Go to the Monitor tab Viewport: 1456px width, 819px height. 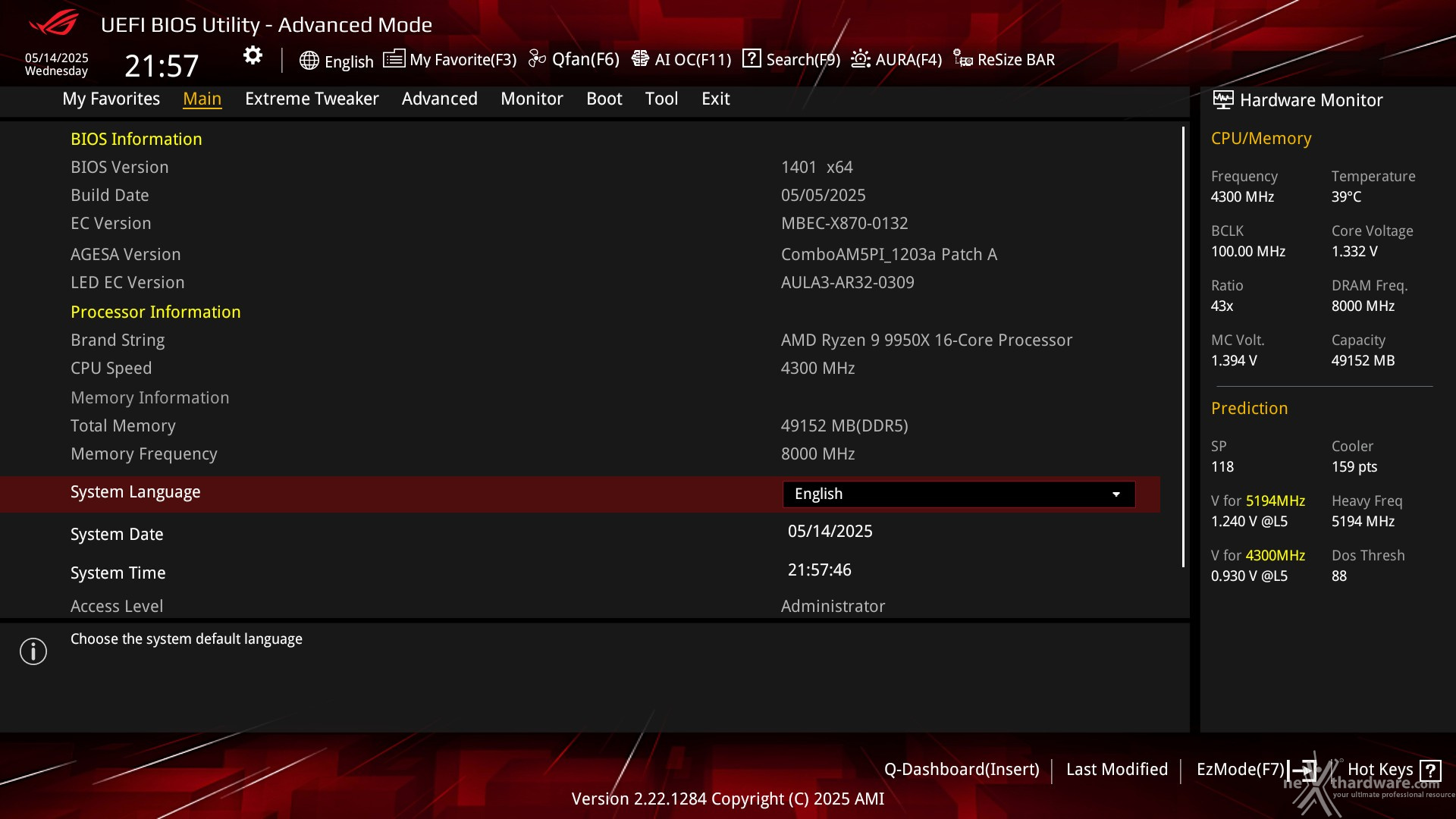click(x=532, y=99)
